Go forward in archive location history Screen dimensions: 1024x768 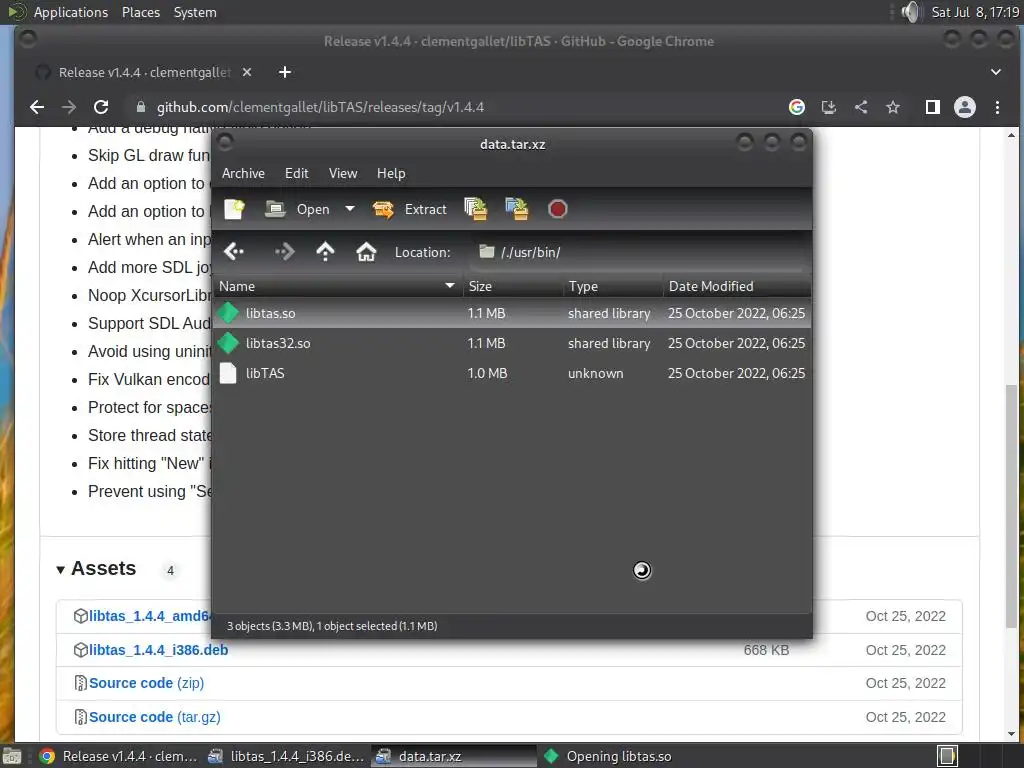point(284,251)
